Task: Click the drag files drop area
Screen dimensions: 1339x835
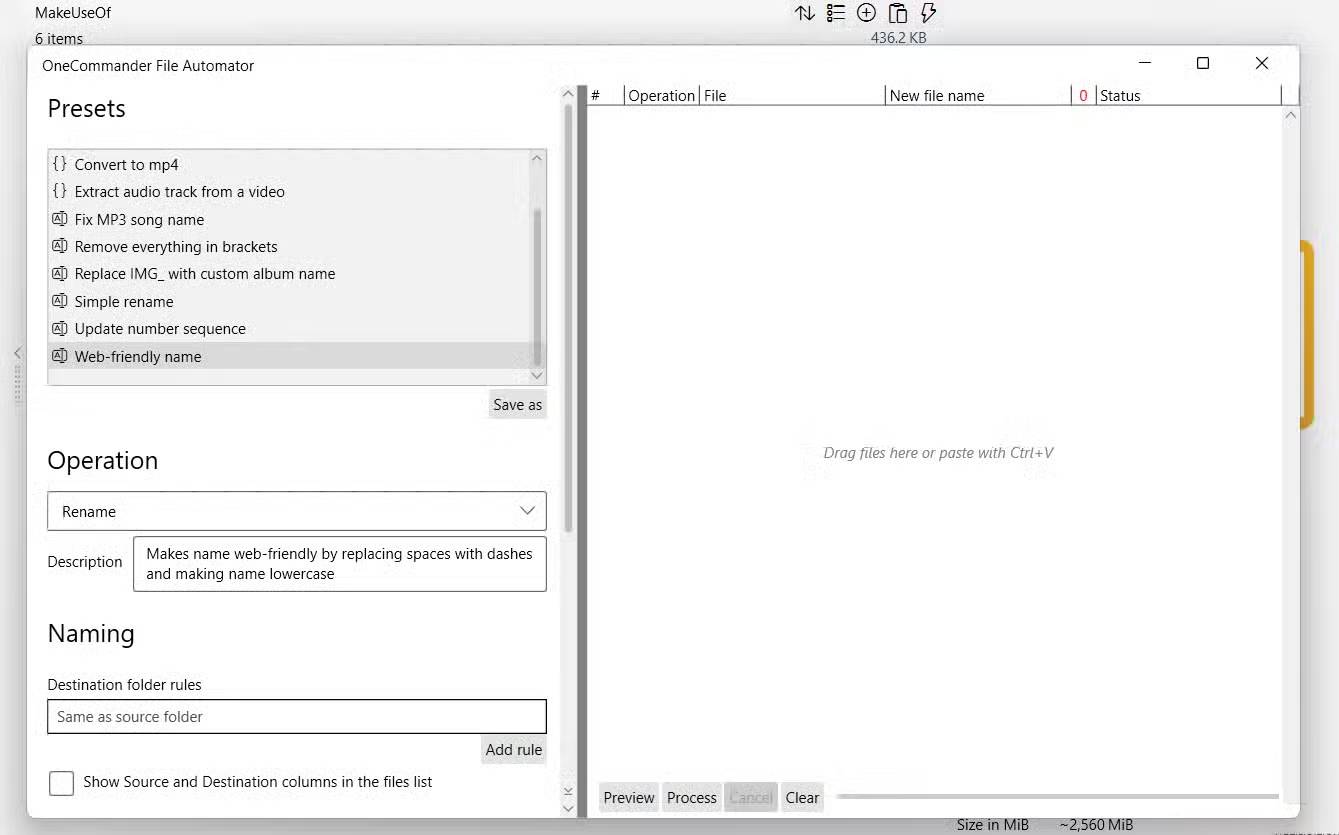Action: [x=938, y=452]
